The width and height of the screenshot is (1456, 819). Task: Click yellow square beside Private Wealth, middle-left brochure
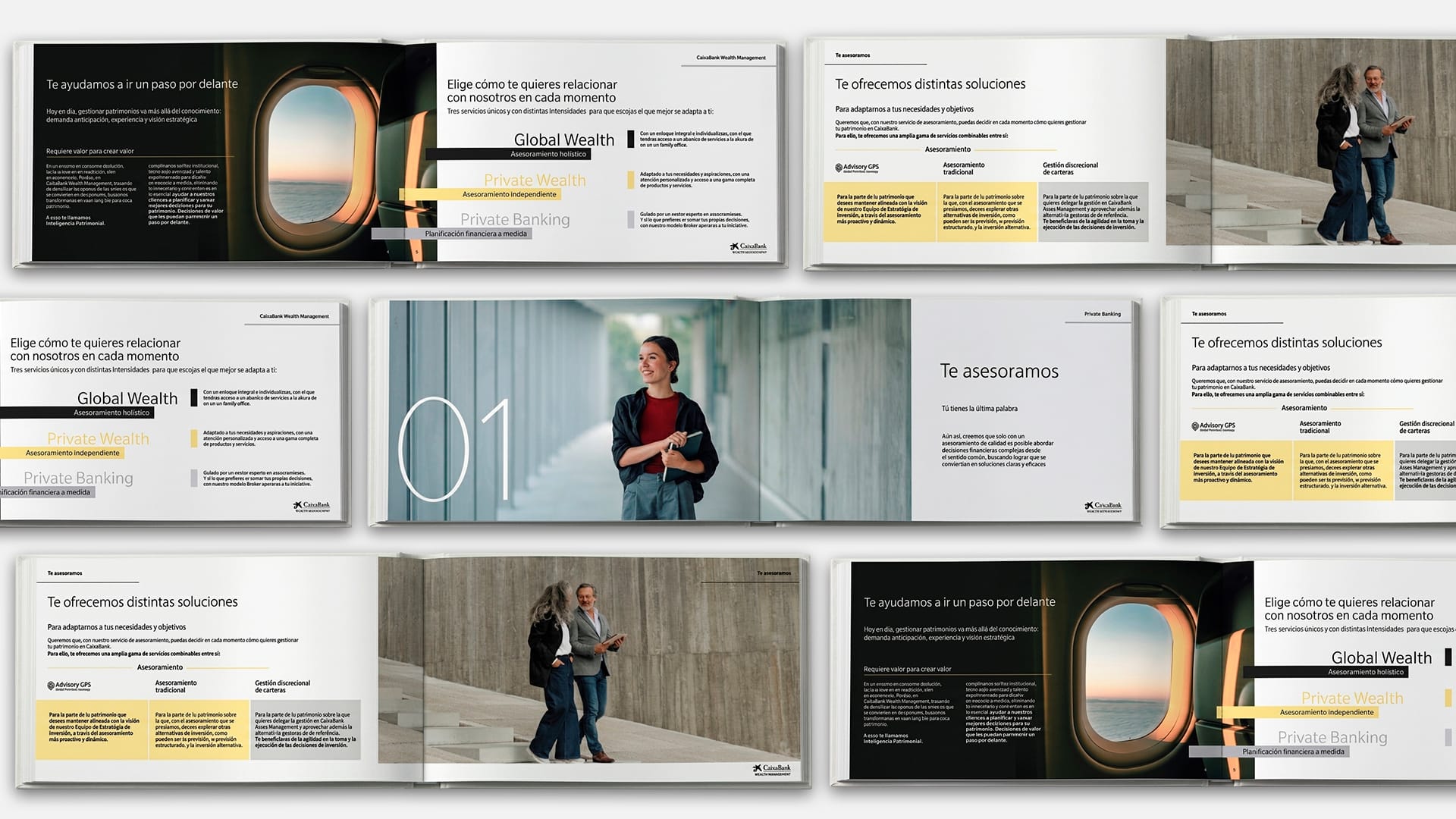(x=194, y=438)
